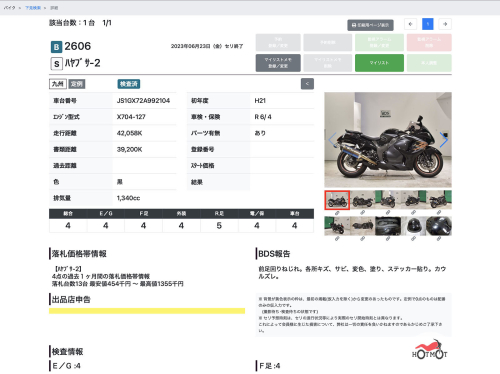This screenshot has width=500, height=374.
Task: Select page 1 in pagination
Action: pyautogui.click(x=428, y=24)
